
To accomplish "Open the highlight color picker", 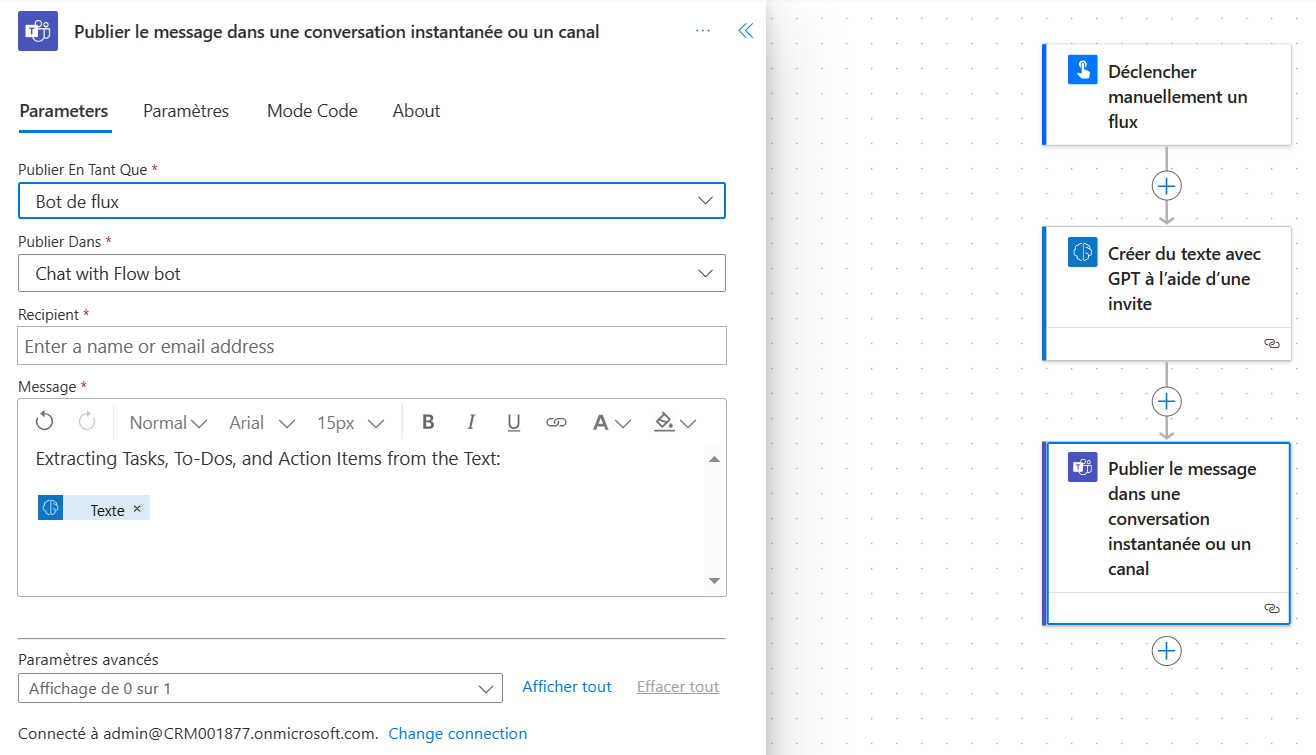I will [675, 422].
